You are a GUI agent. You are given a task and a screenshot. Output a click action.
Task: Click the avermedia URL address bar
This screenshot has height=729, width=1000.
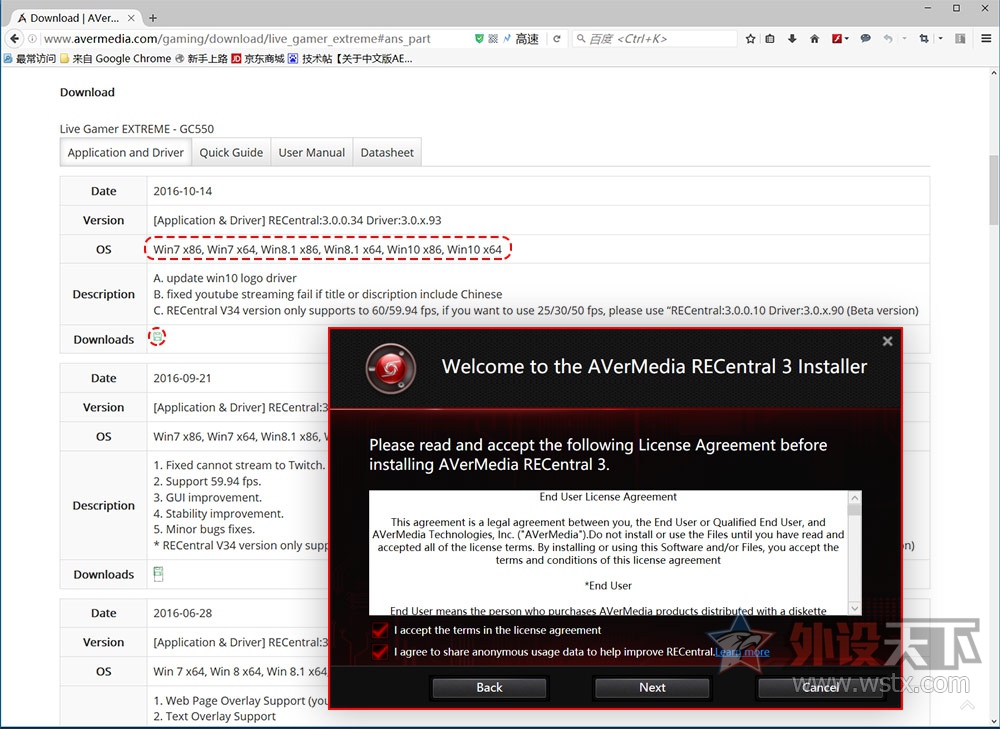pos(255,39)
